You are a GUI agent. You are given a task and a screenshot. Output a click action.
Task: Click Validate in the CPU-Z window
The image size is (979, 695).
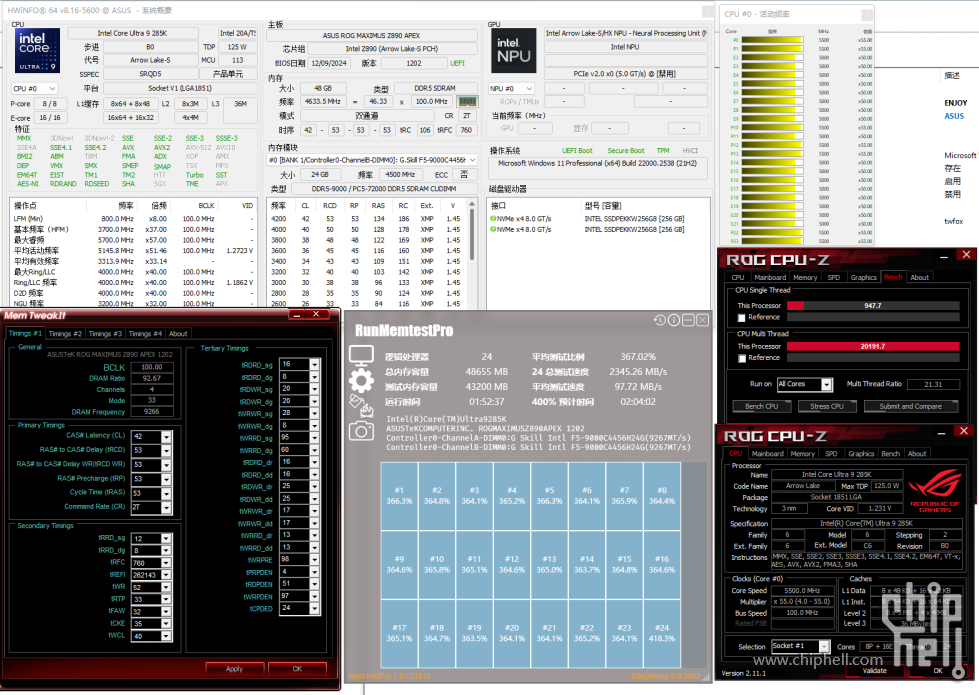pyautogui.click(x=875, y=670)
